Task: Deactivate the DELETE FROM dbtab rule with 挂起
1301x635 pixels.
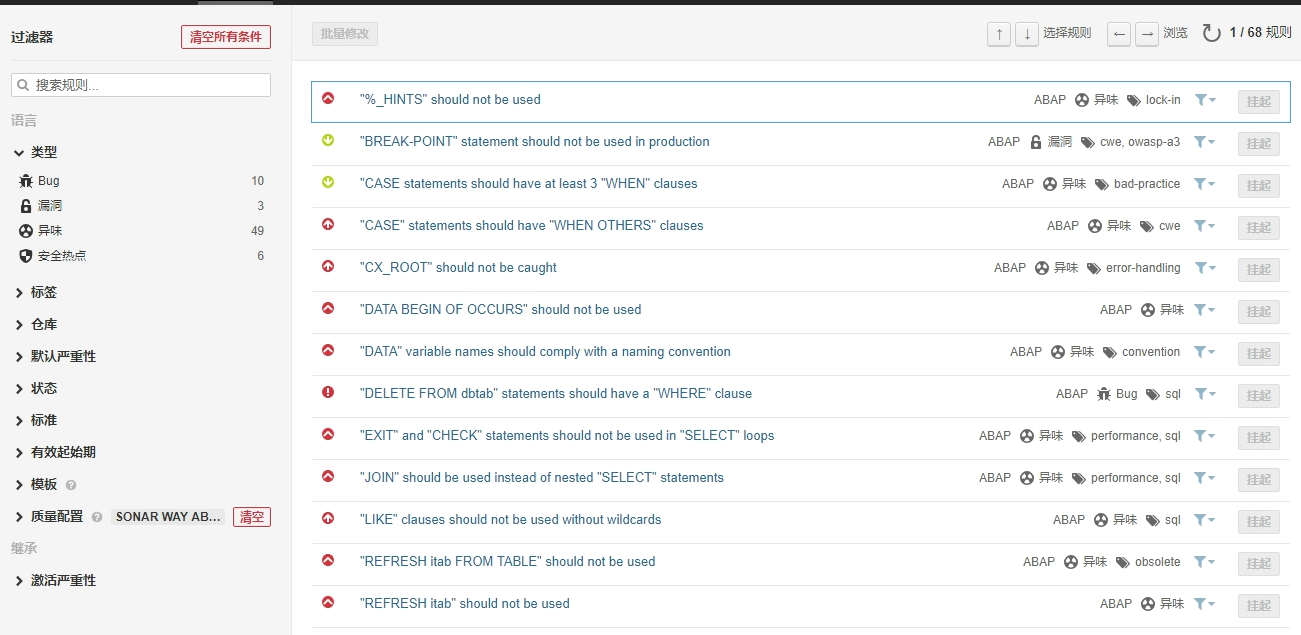Action: tap(1258, 396)
